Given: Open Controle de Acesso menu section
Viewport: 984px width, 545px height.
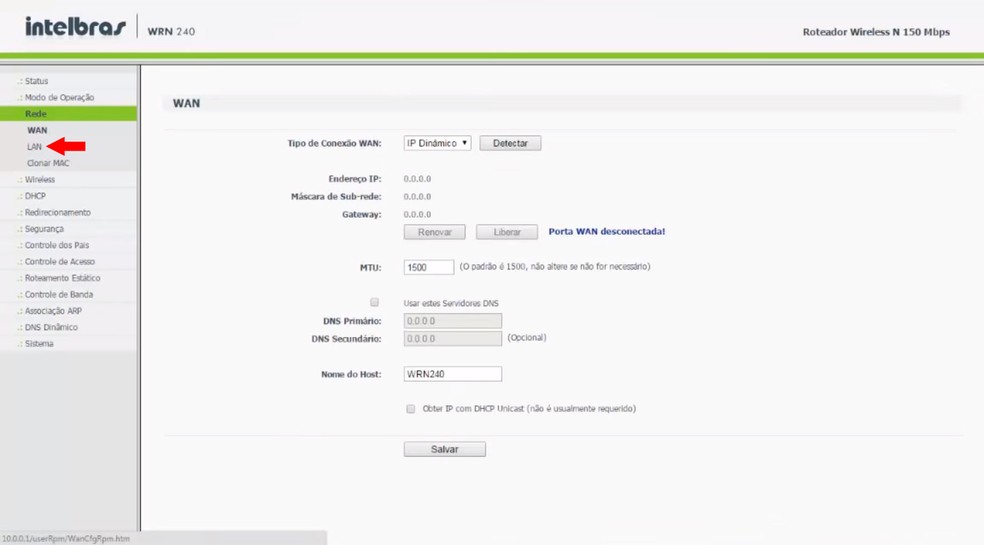Looking at the screenshot, I should (60, 261).
